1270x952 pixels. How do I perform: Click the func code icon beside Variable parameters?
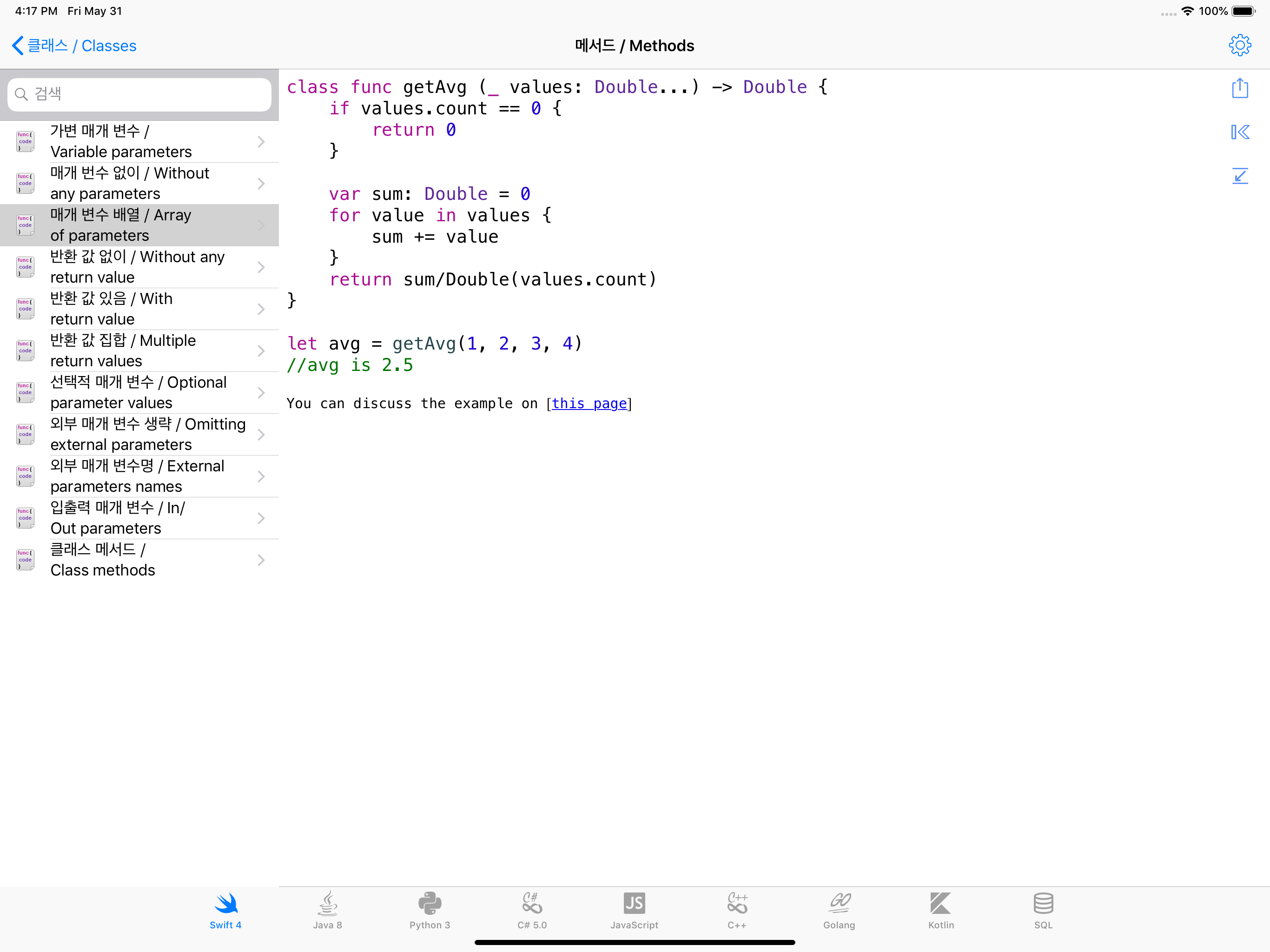coord(25,141)
